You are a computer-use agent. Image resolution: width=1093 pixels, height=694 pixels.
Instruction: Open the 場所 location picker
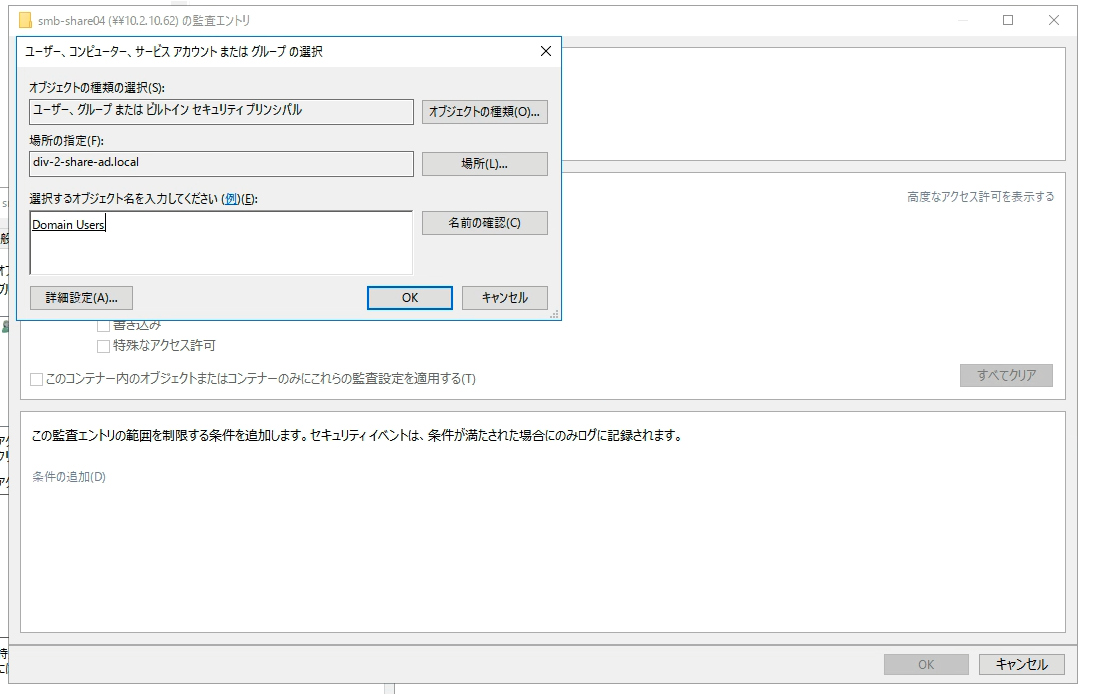pyautogui.click(x=484, y=163)
